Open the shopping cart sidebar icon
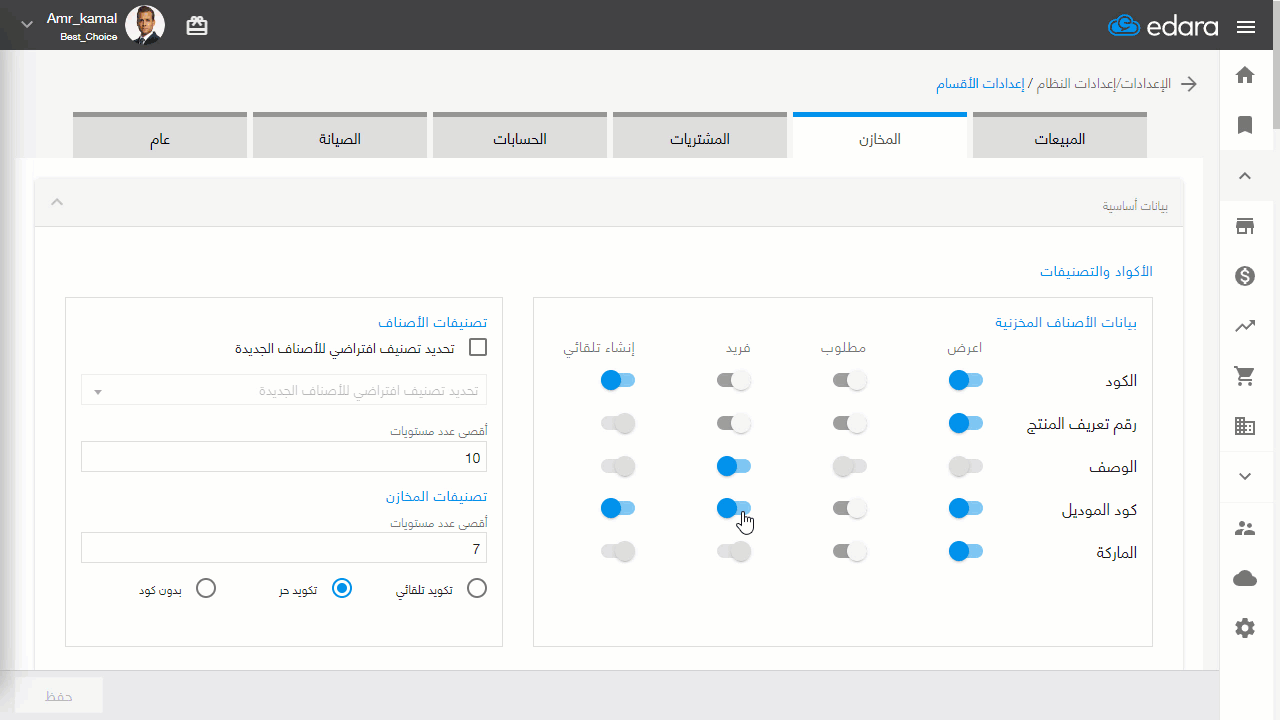This screenshot has width=1280, height=720. click(x=1245, y=376)
